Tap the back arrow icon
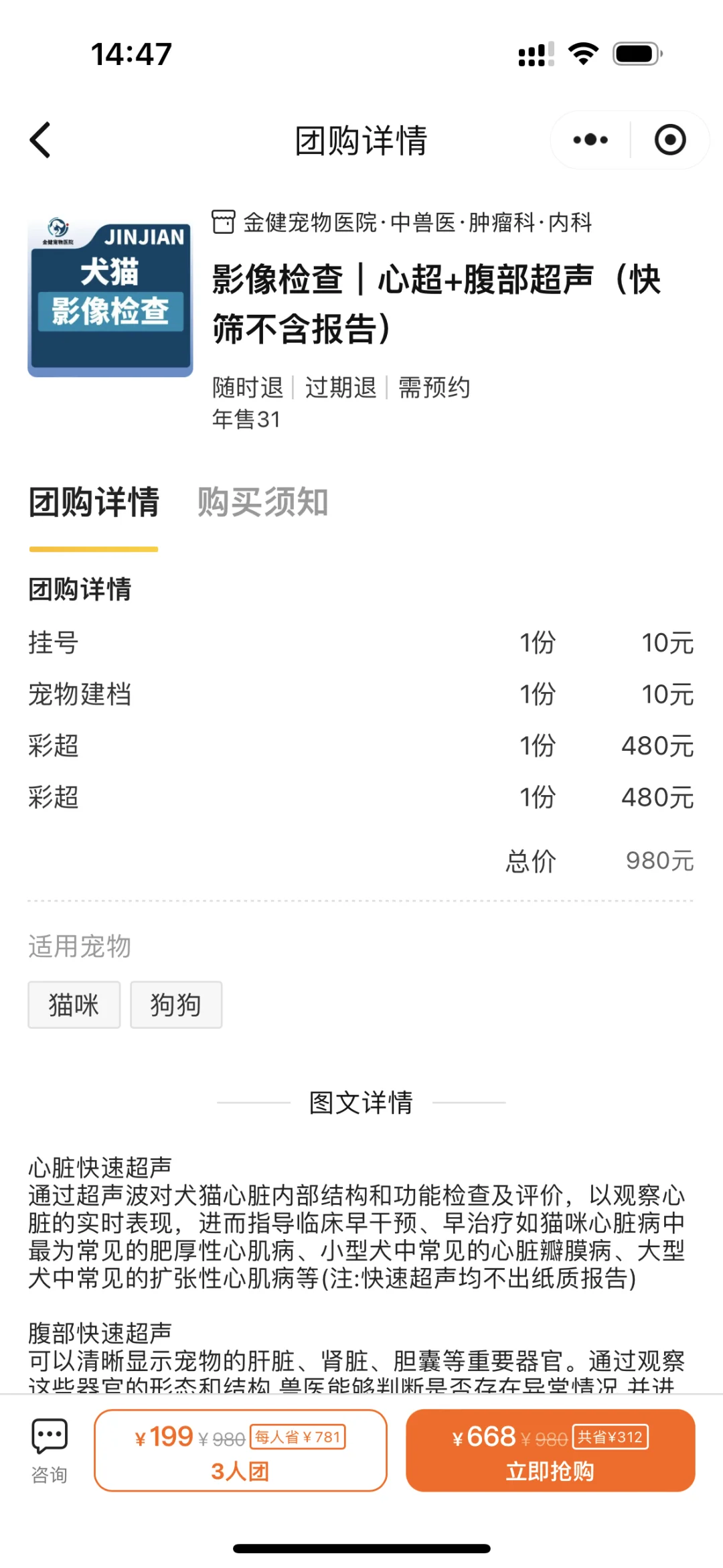The width and height of the screenshot is (723, 1568). coord(40,140)
